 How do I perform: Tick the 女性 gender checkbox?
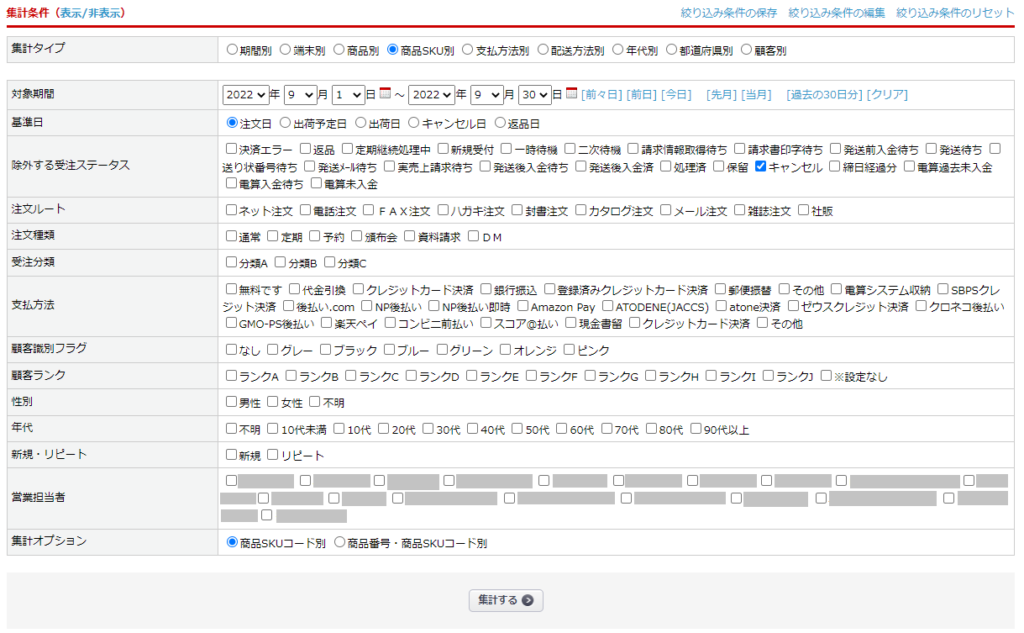[x=273, y=402]
